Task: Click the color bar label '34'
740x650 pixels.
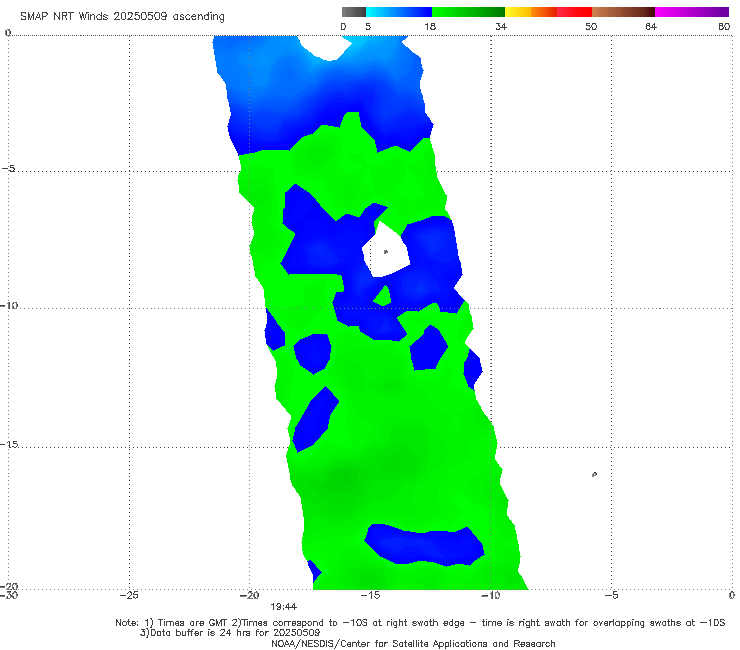Action: [501, 27]
